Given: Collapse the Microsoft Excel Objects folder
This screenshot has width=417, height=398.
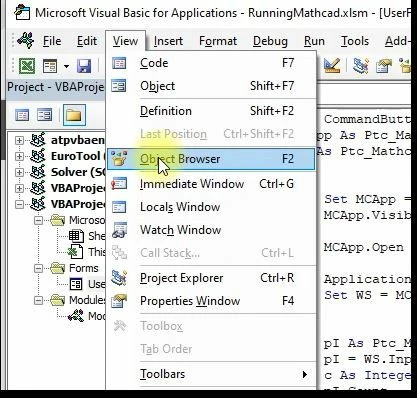Looking at the screenshot, I should [x=39, y=220].
